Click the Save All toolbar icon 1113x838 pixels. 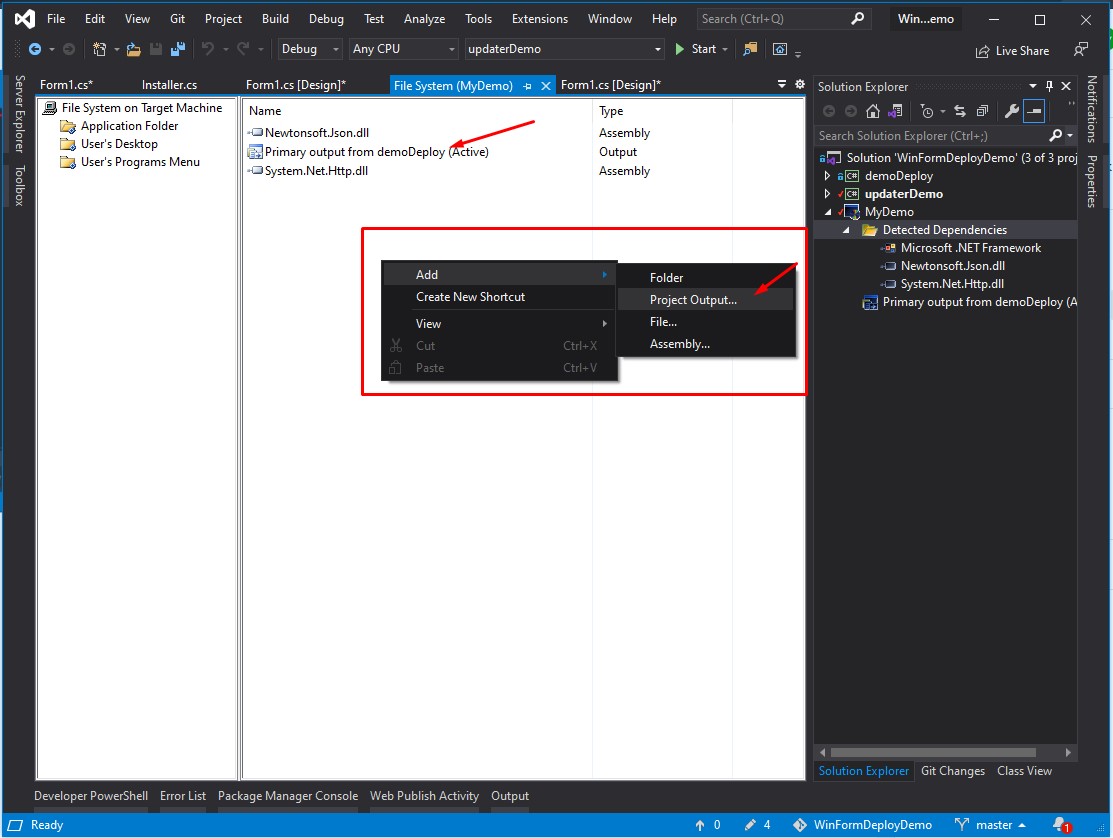pyautogui.click(x=177, y=49)
